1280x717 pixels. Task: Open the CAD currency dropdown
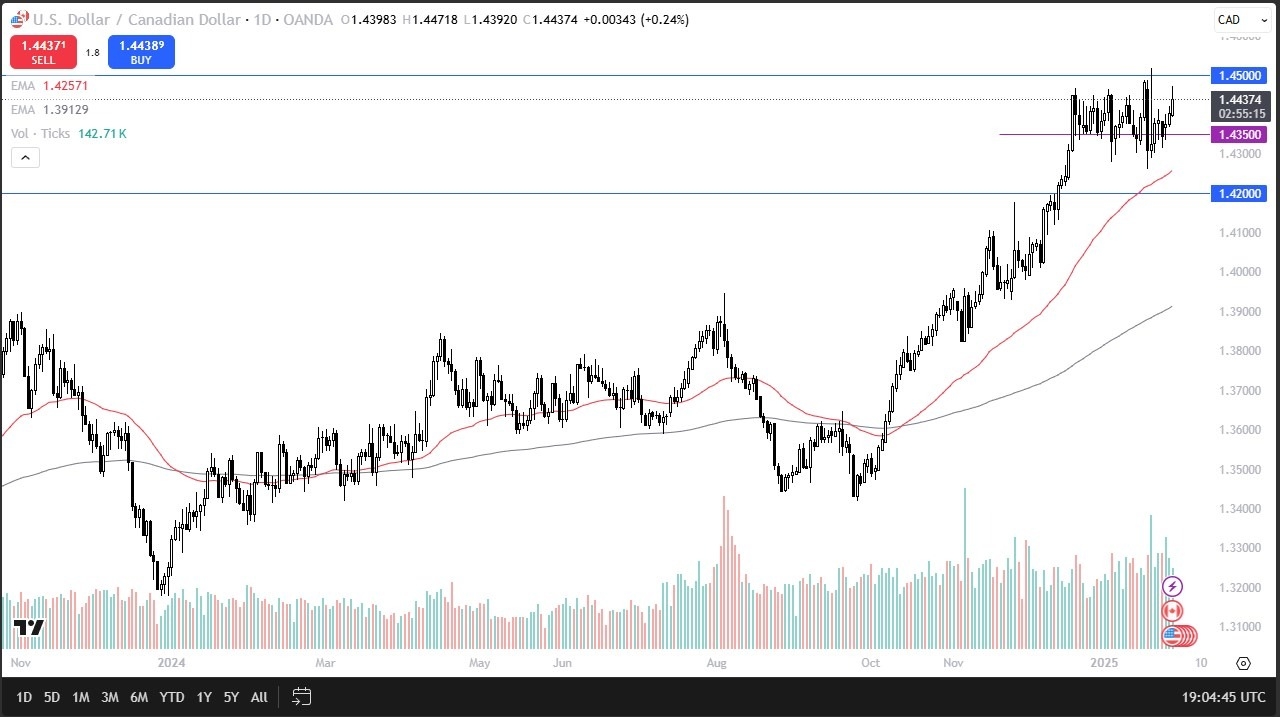1240,19
